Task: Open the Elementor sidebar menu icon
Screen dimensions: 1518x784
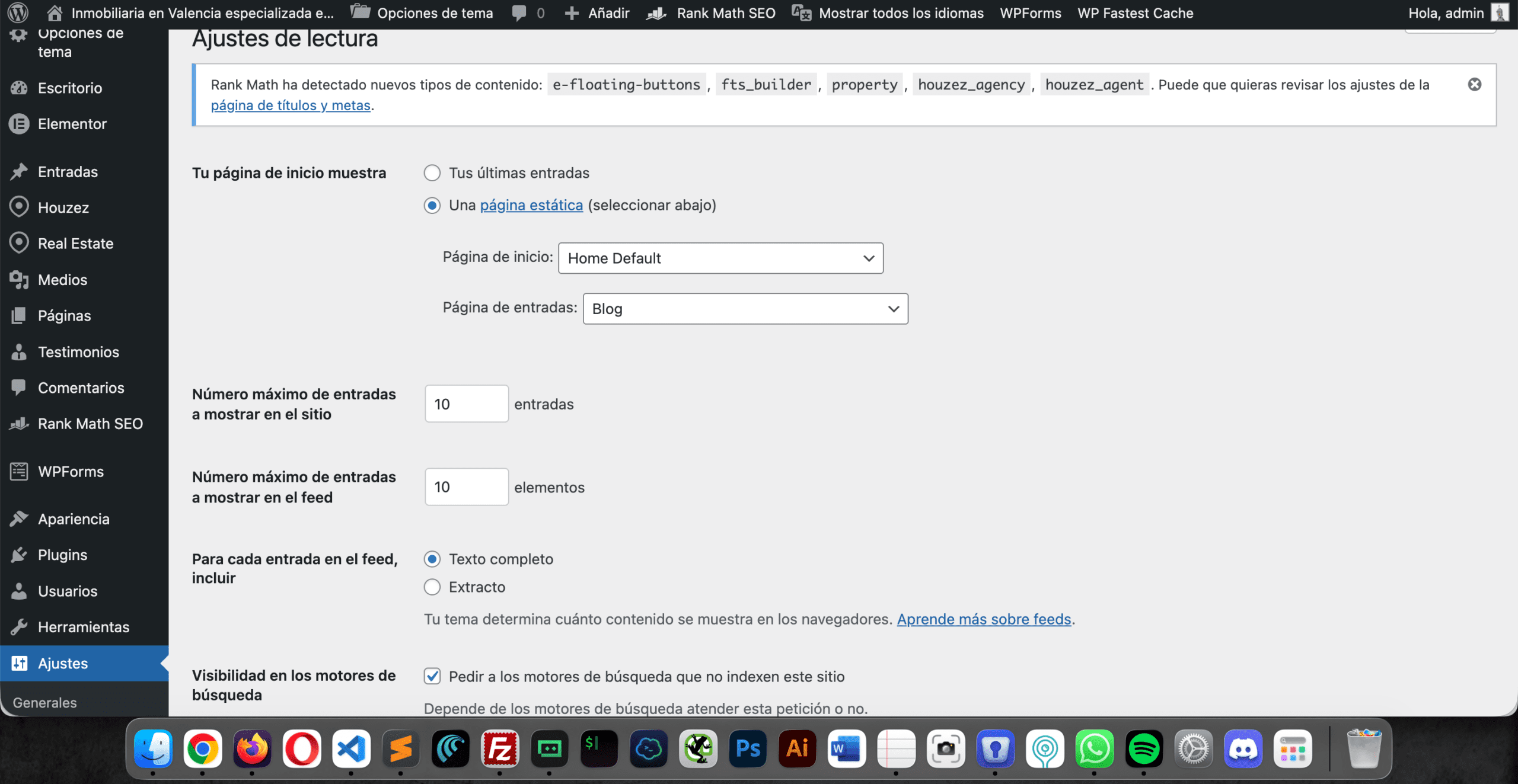Action: (x=19, y=124)
